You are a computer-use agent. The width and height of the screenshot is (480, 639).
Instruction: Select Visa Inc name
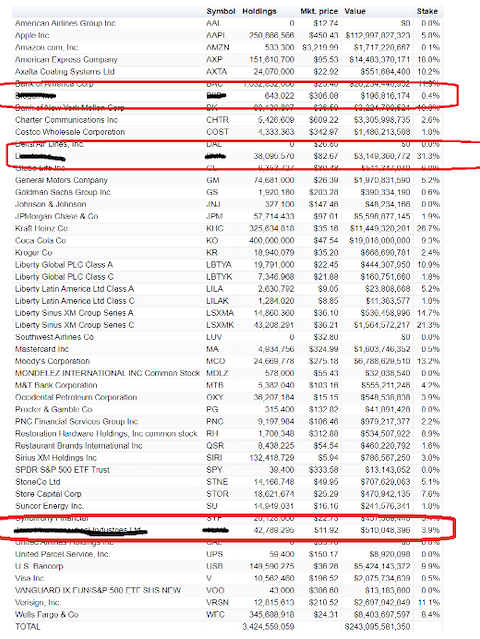pyautogui.click(x=29, y=578)
